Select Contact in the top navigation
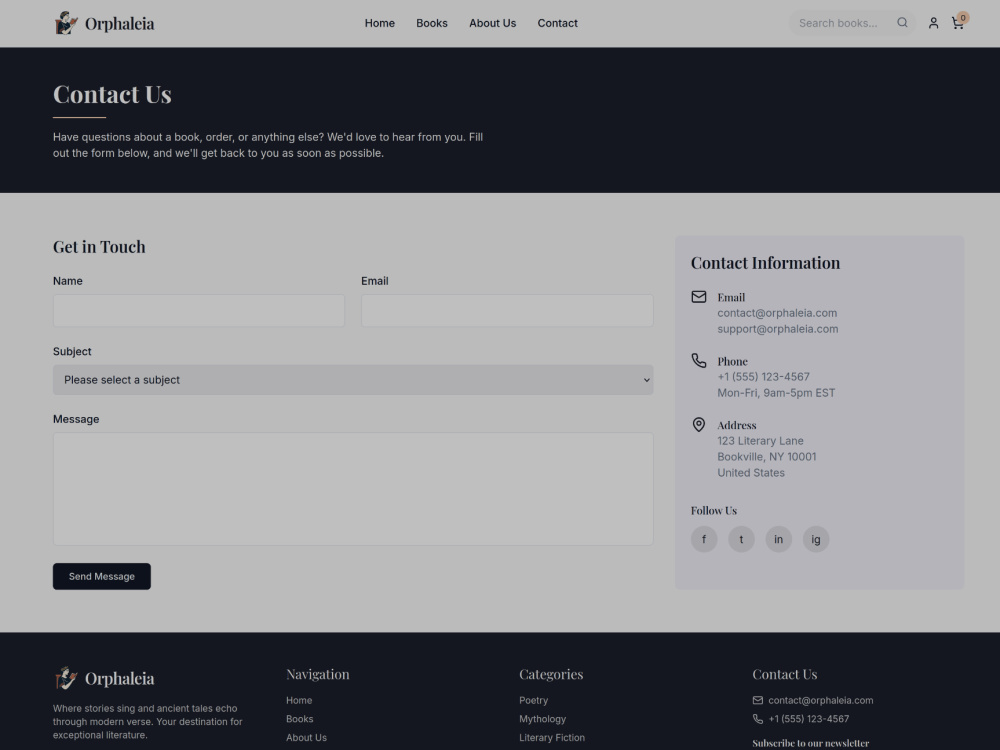Image resolution: width=1000 pixels, height=750 pixels. tap(557, 23)
